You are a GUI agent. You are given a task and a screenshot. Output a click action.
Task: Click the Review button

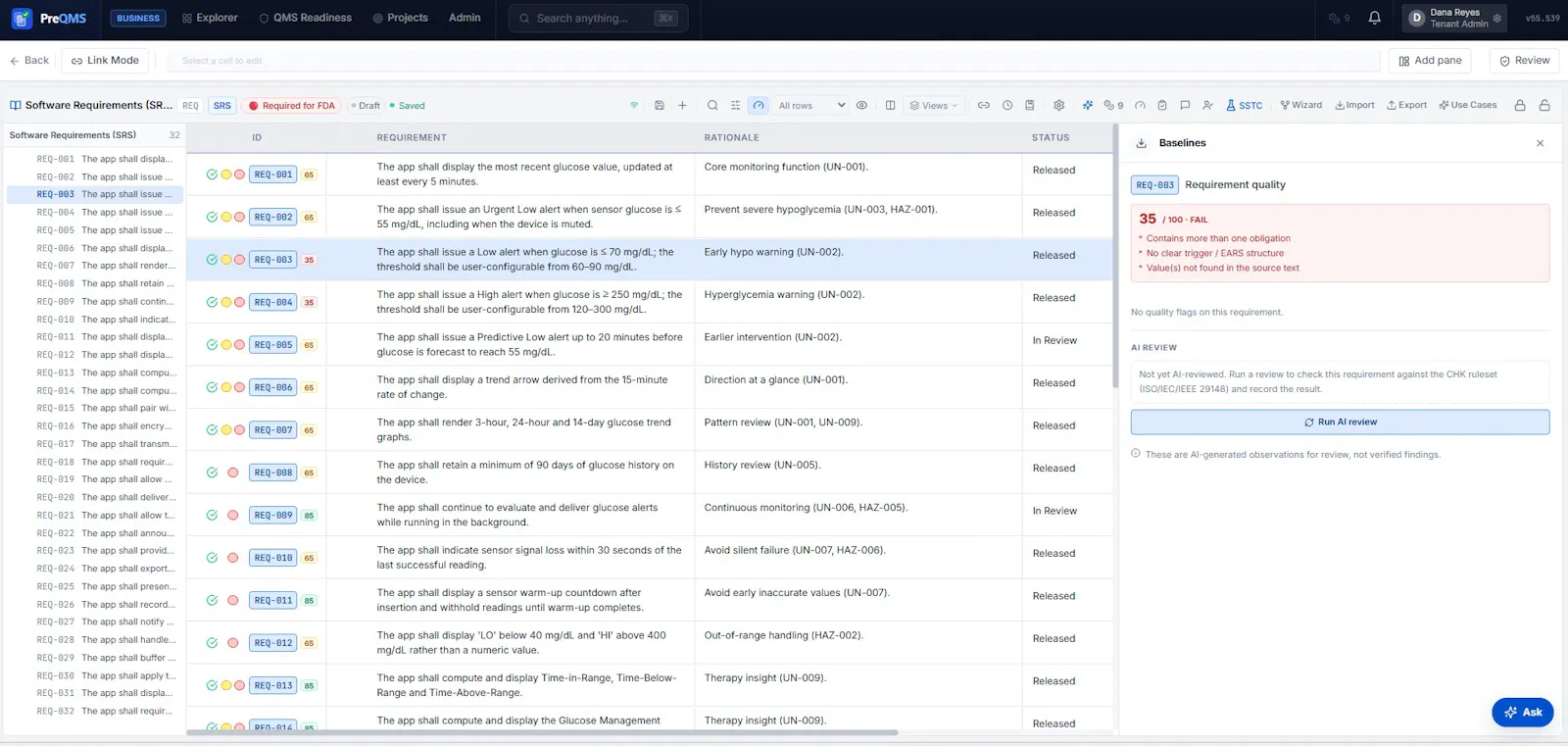(x=1525, y=60)
